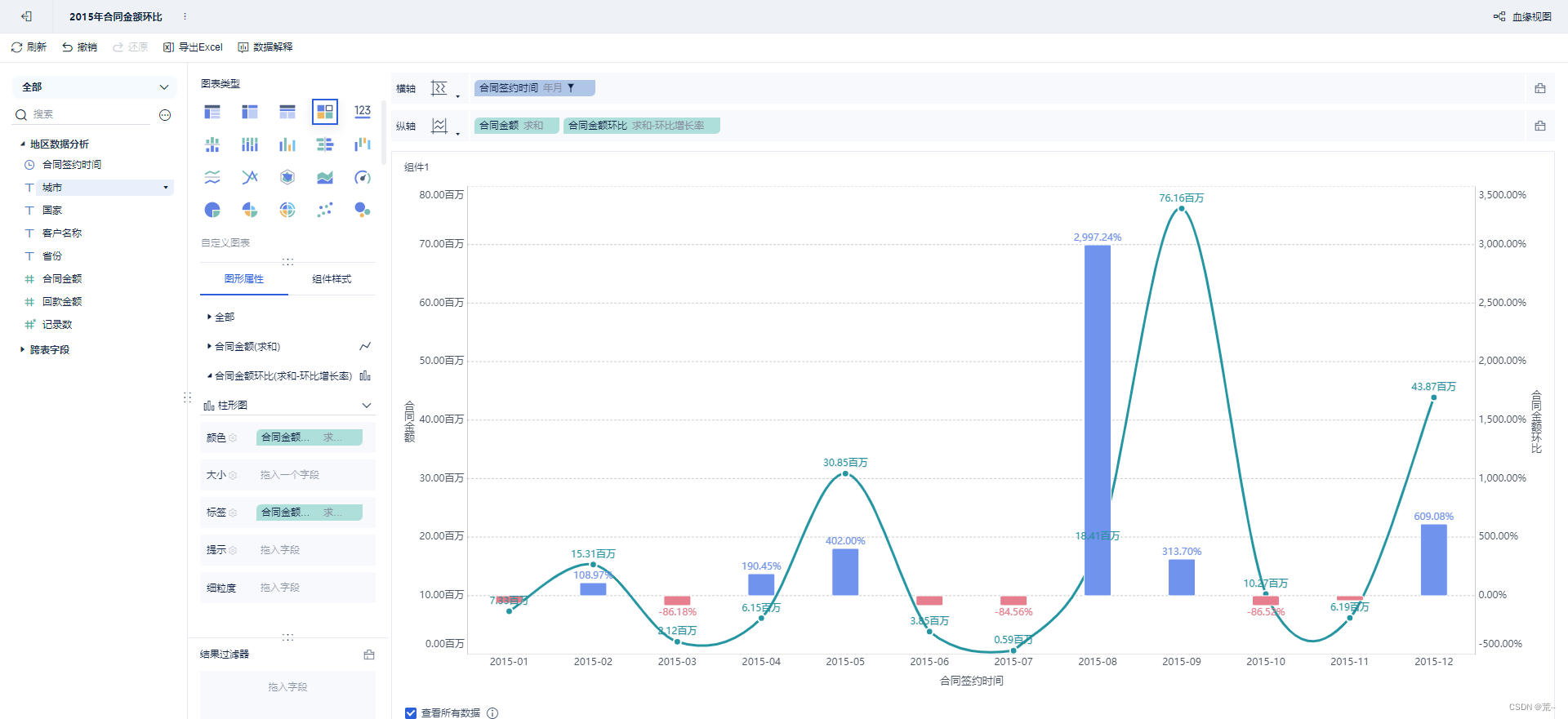Click the 合同签约时间 年月 pill on 横轴
The width and height of the screenshot is (1568, 719).
click(x=534, y=88)
